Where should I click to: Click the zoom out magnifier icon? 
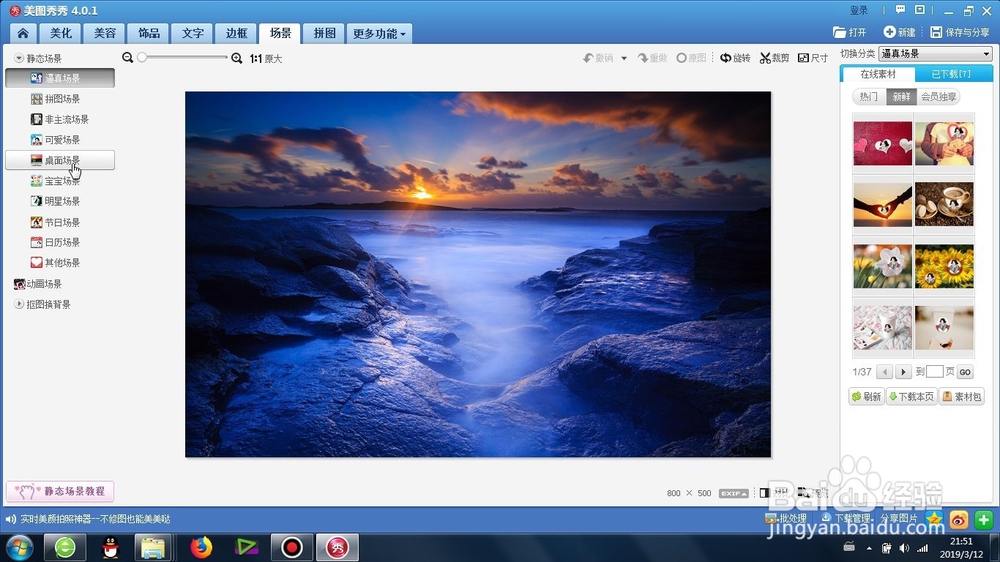pos(128,57)
